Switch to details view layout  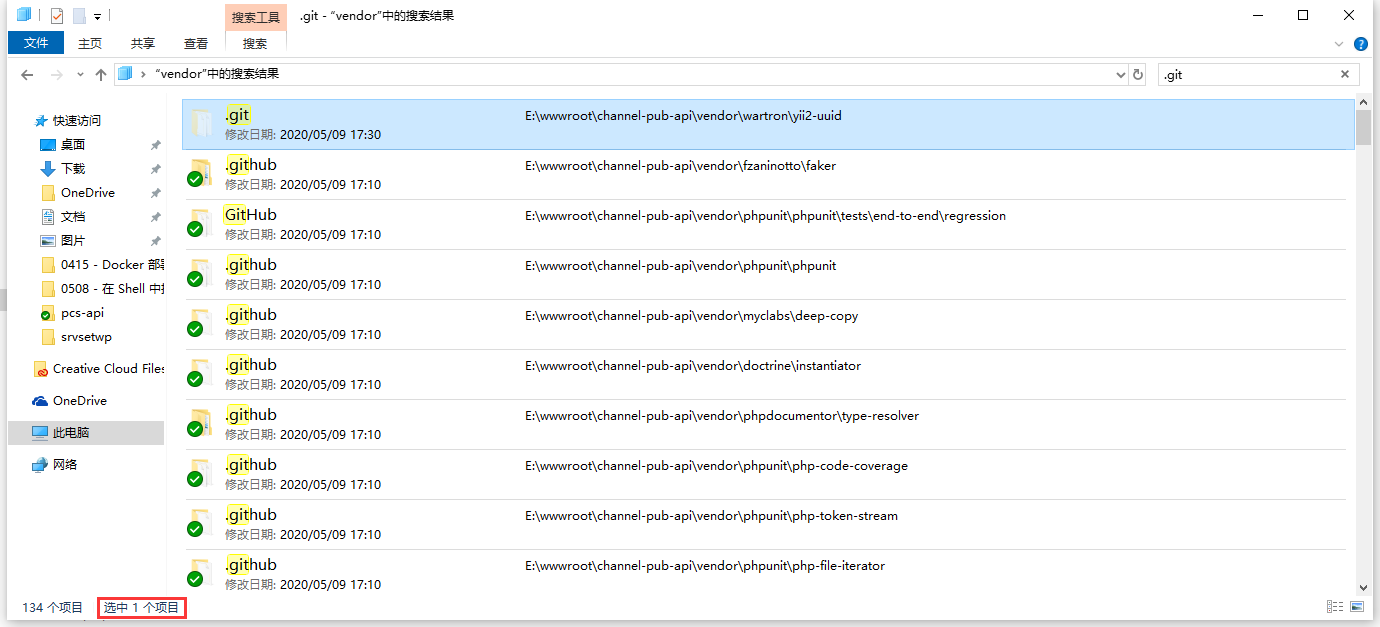coord(1334,607)
